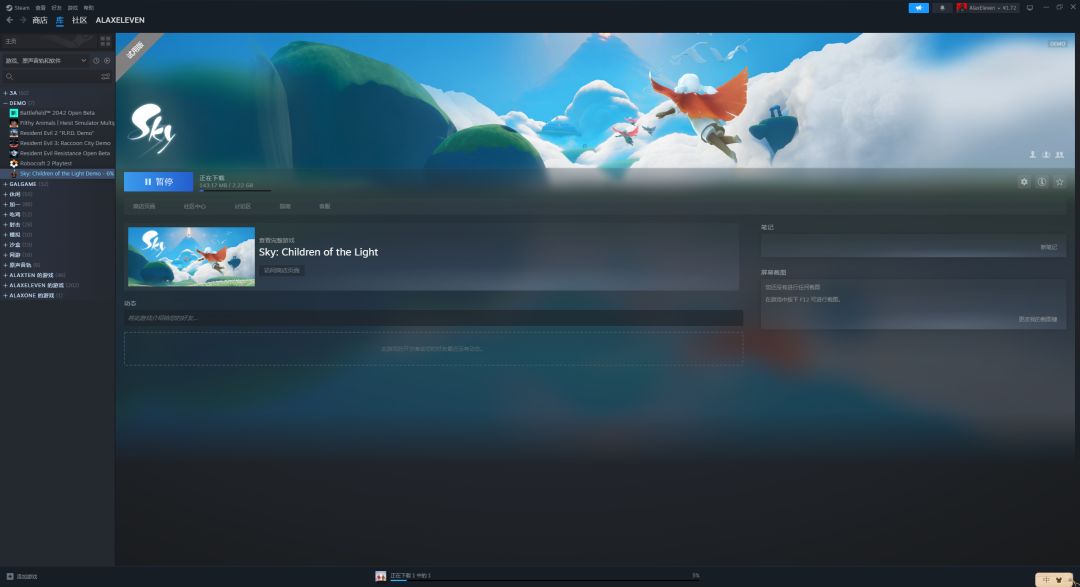Switch to the 库 library tab

(60, 20)
